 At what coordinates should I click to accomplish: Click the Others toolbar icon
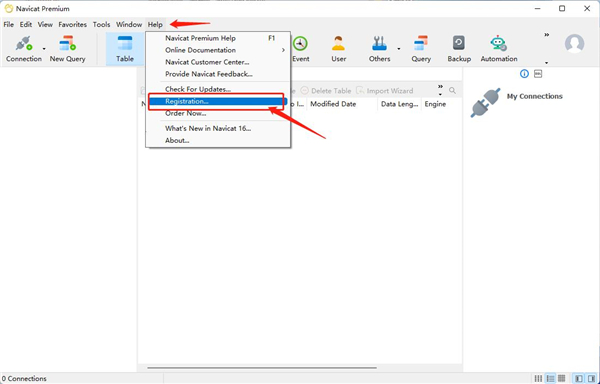380,49
